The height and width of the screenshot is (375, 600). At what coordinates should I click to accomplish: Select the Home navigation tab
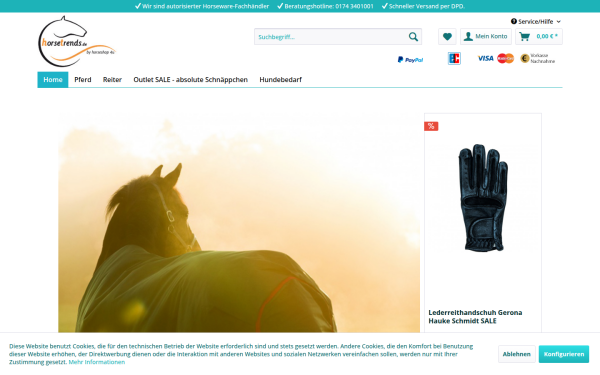coord(53,80)
